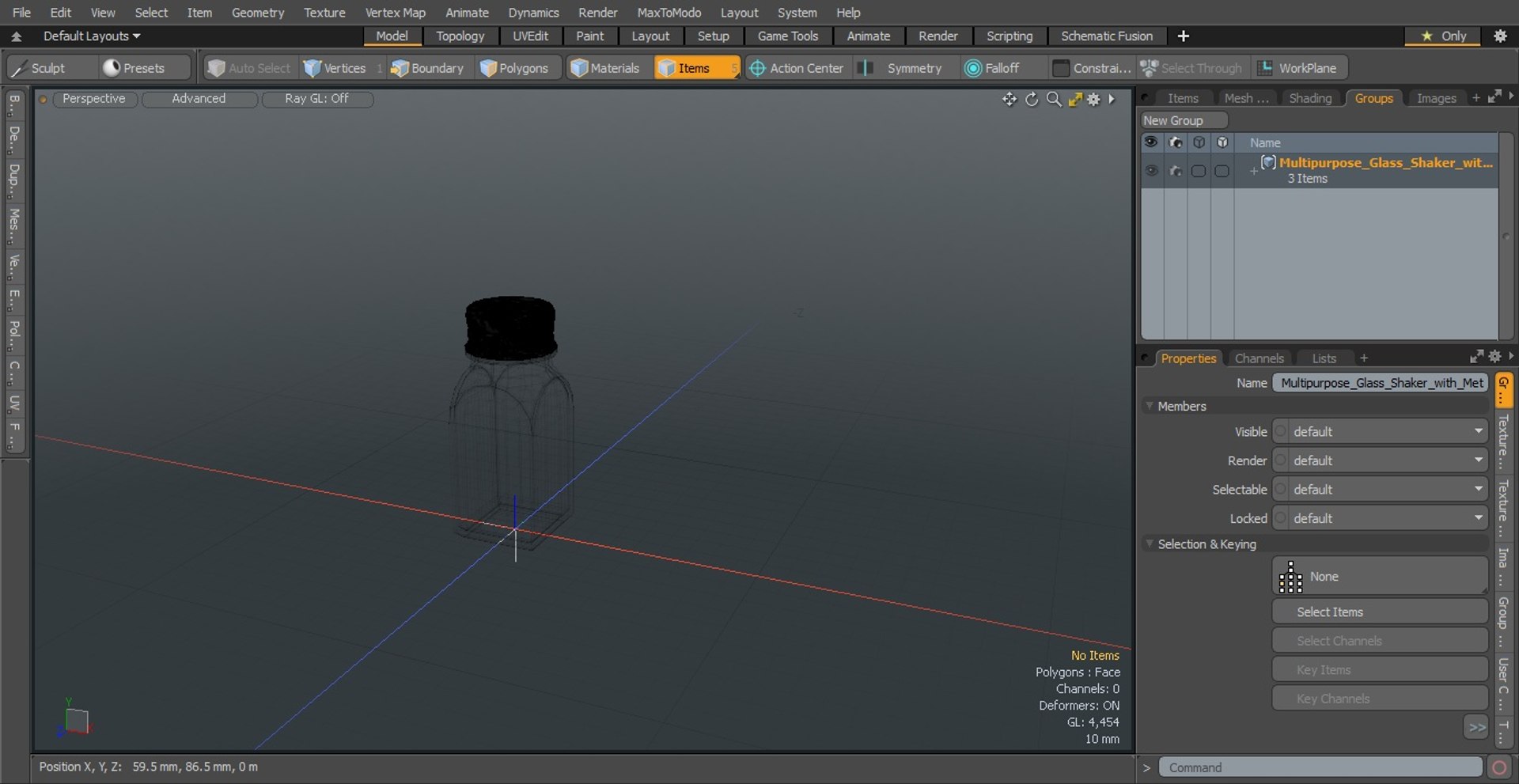Click the New Group button
The image size is (1519, 784).
coord(1184,120)
